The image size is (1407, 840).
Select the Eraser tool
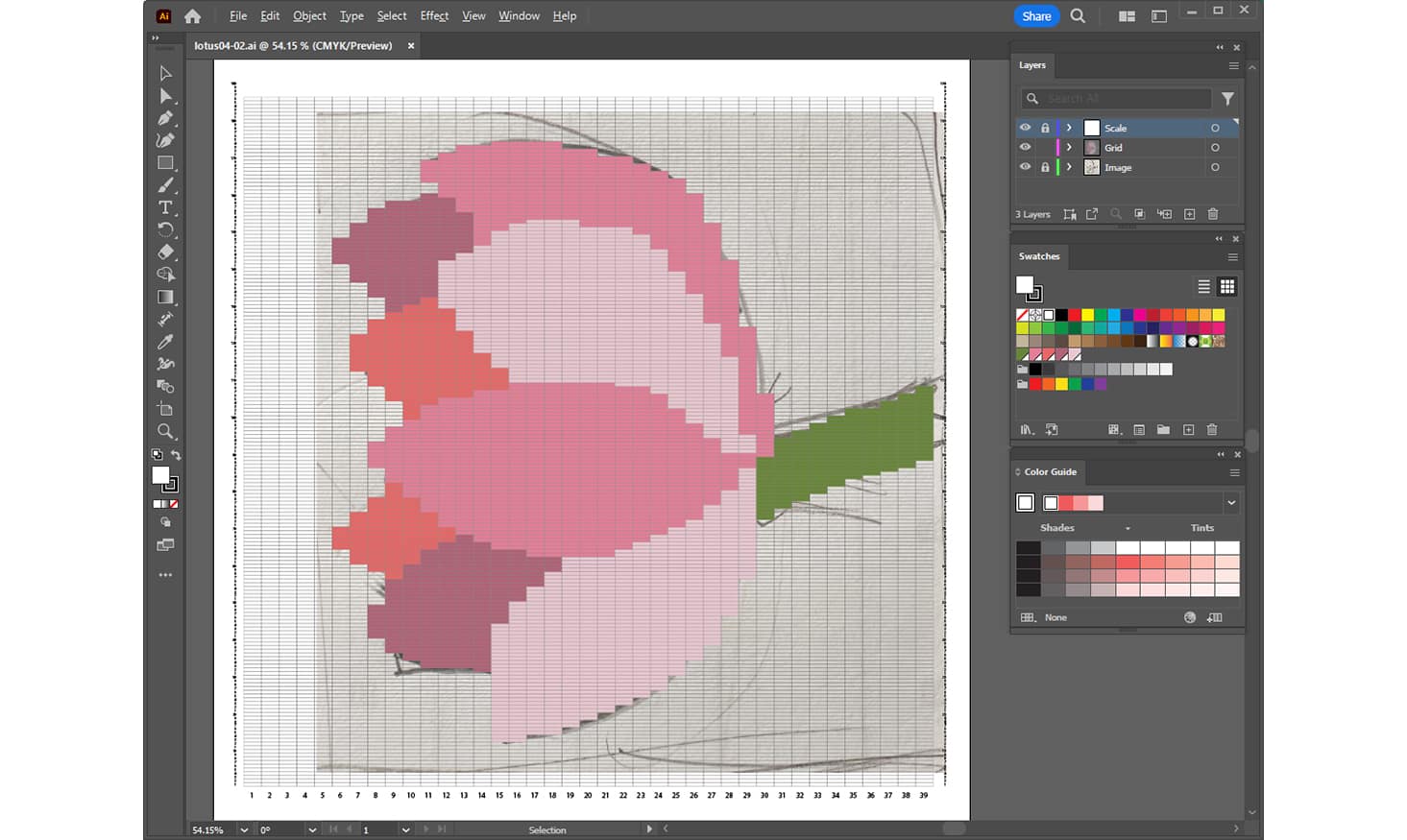point(165,252)
